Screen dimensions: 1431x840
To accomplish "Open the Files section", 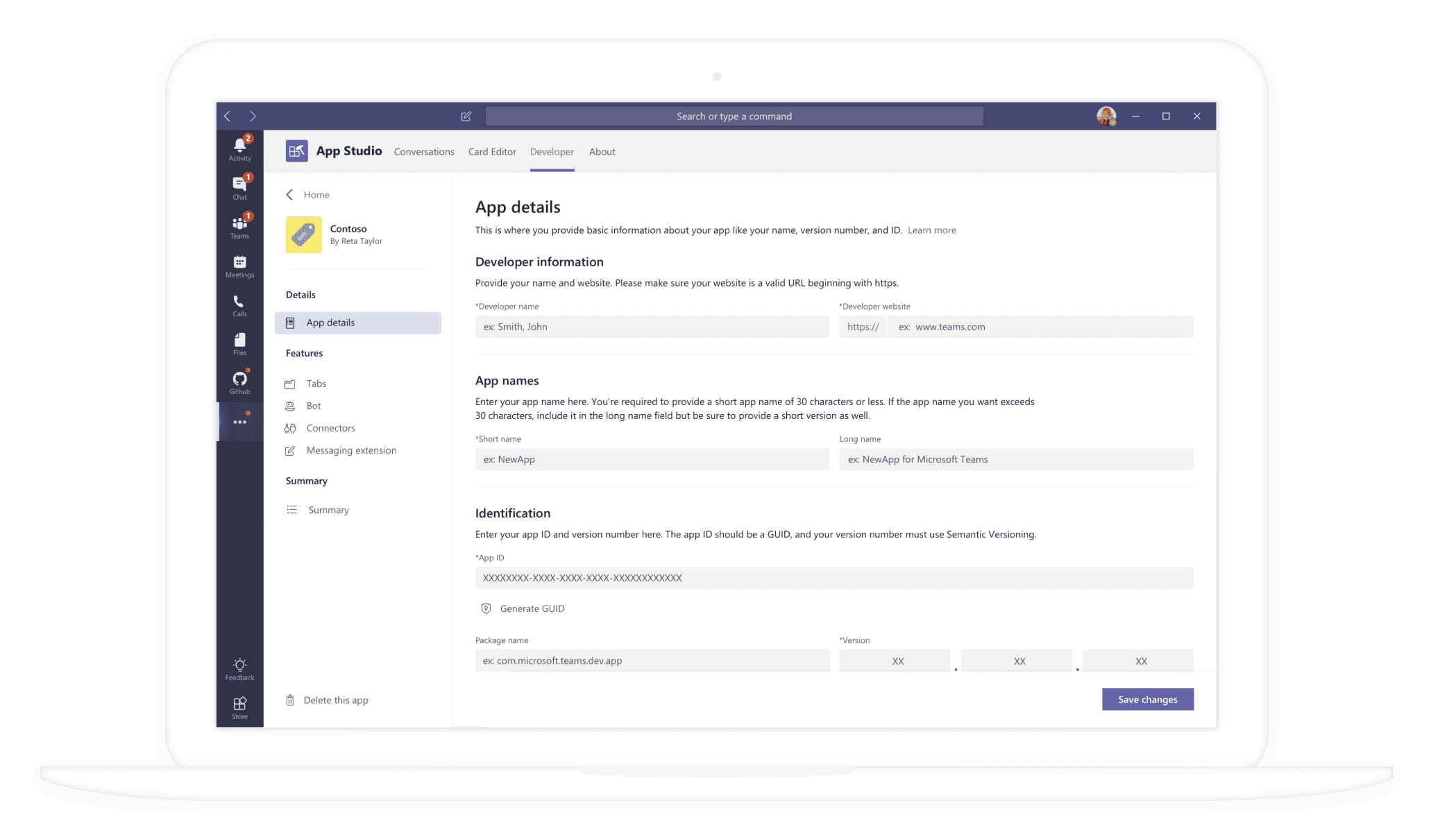I will 239,343.
